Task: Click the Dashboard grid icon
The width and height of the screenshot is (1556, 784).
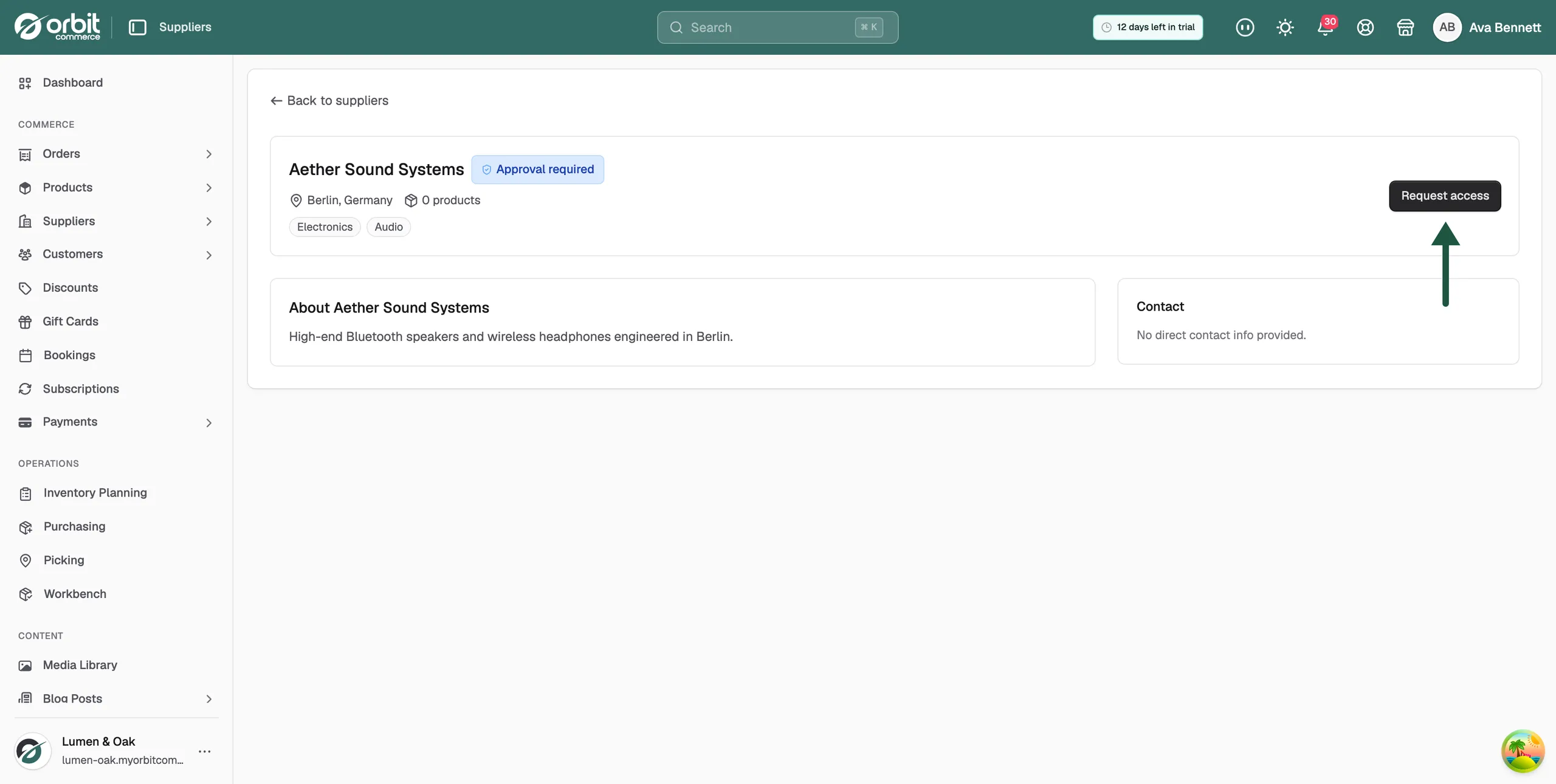Action: coord(25,83)
